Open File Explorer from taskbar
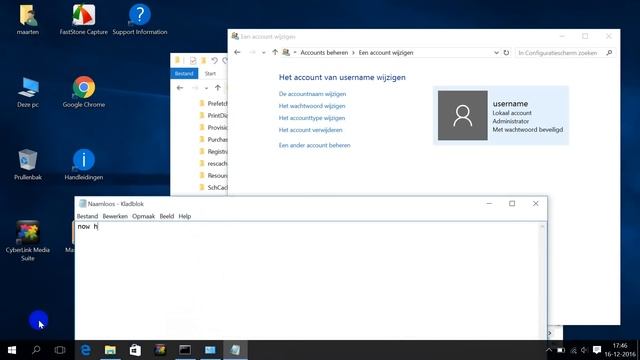The width and height of the screenshot is (640, 360). (x=110, y=350)
